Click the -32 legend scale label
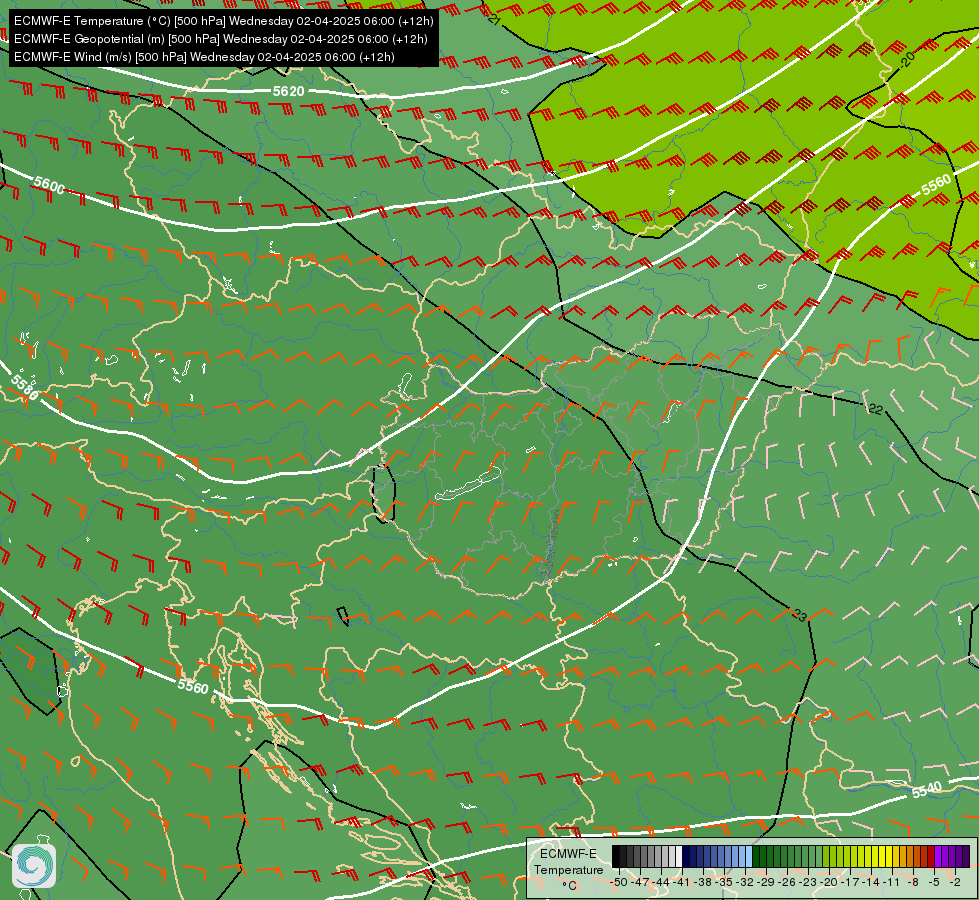 point(745,882)
